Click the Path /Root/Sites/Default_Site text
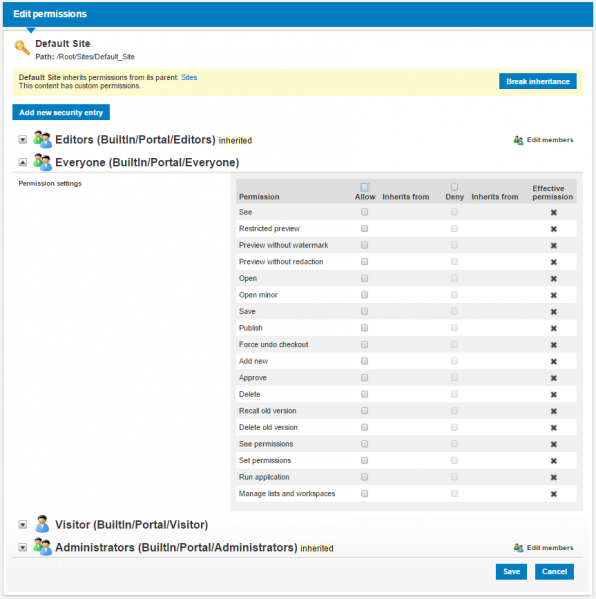 click(x=85, y=57)
